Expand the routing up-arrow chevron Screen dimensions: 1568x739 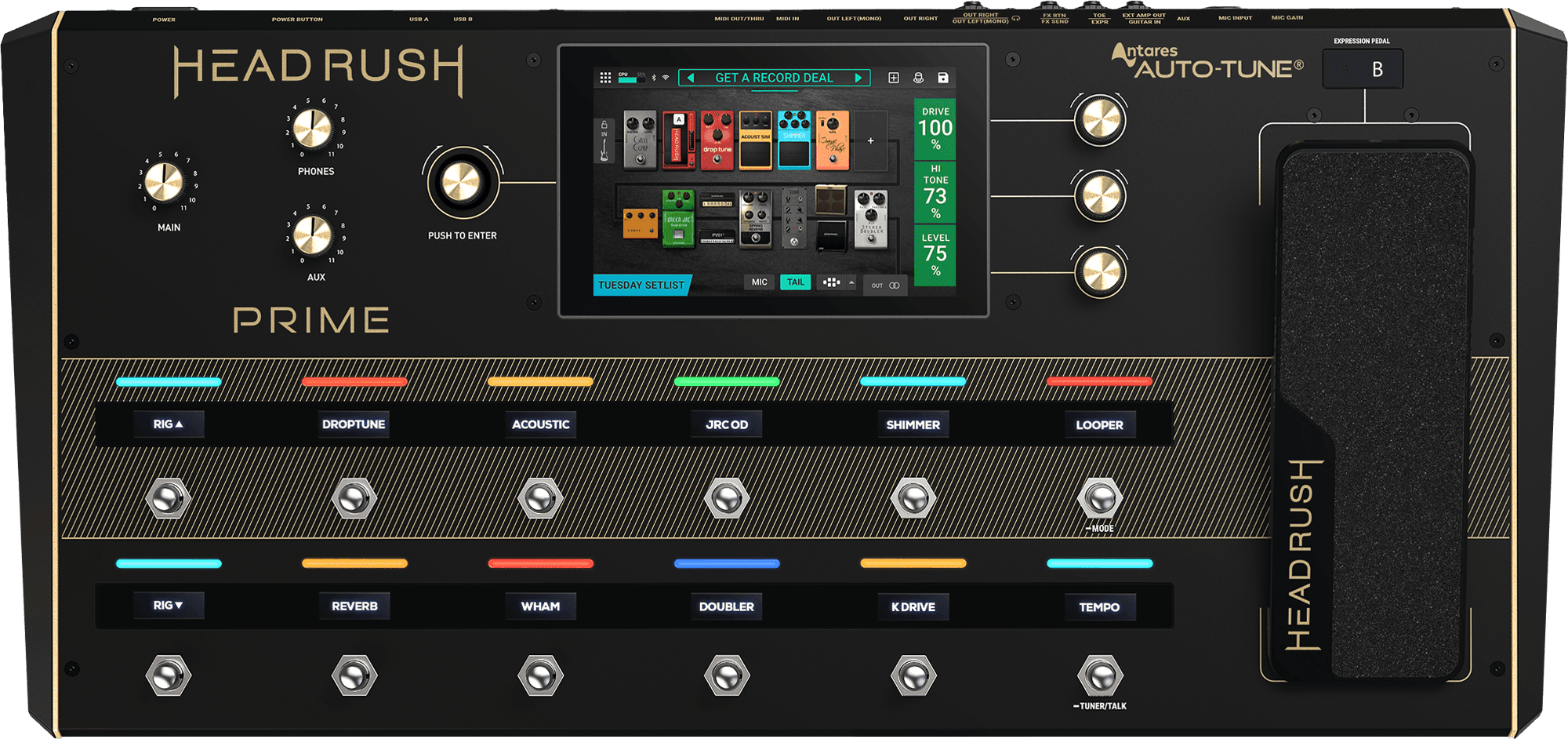(851, 282)
